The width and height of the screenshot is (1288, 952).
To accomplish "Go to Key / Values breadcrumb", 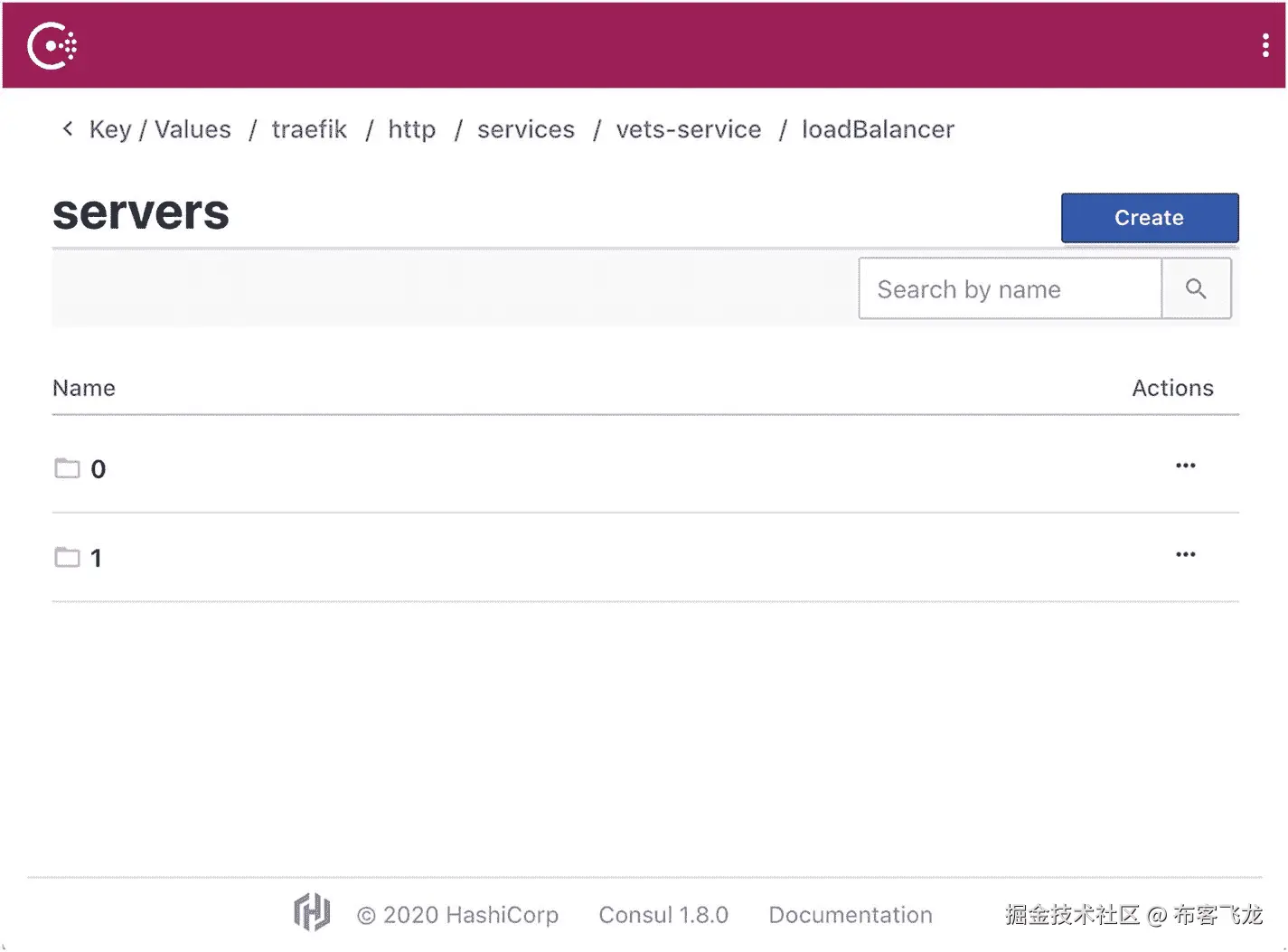I will coord(160,130).
